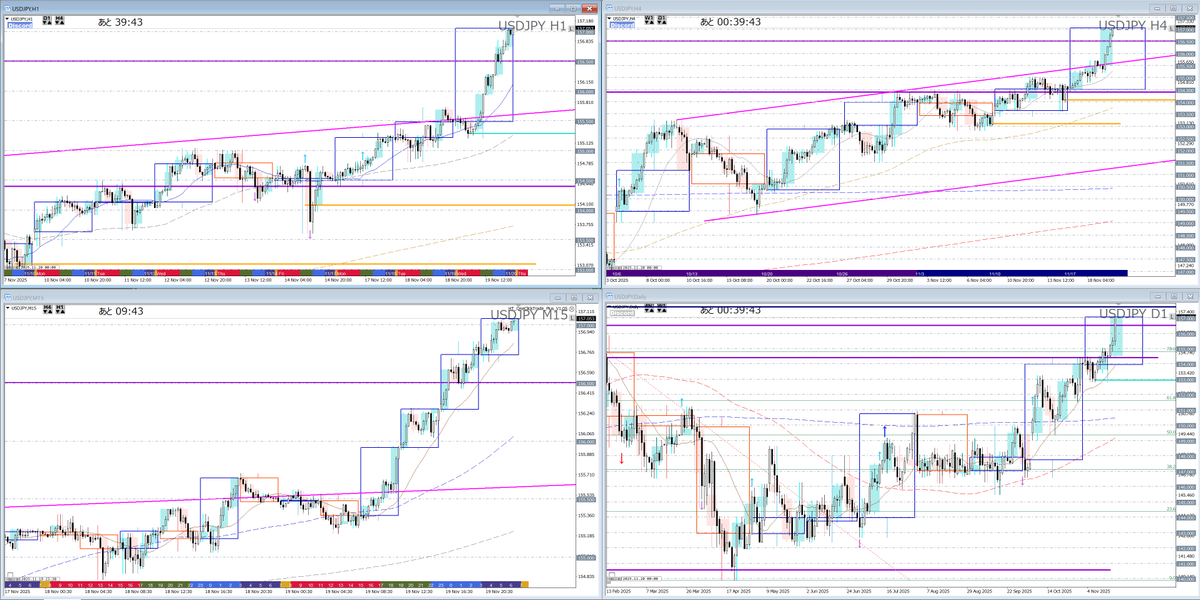Click the USDJPY,Daily chart window icon
Viewport: 1200px width, 600px height.
609,297
